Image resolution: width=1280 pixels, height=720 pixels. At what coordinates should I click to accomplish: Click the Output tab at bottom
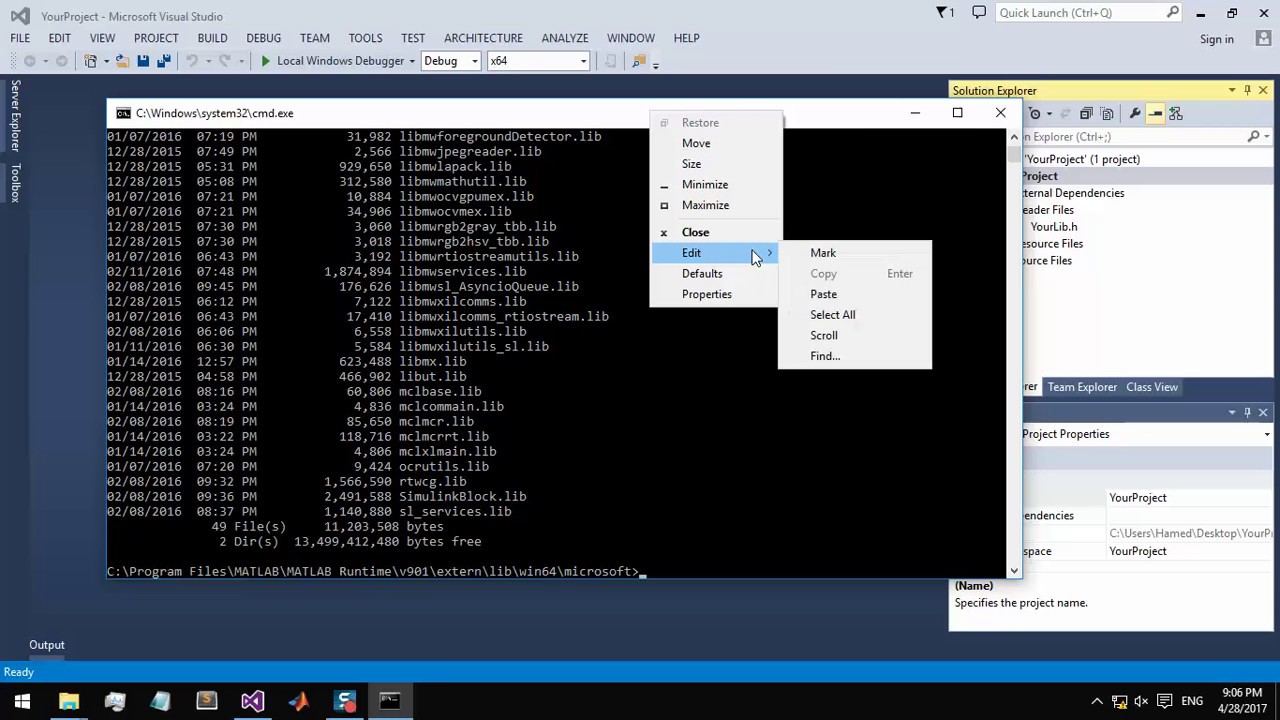pos(47,645)
